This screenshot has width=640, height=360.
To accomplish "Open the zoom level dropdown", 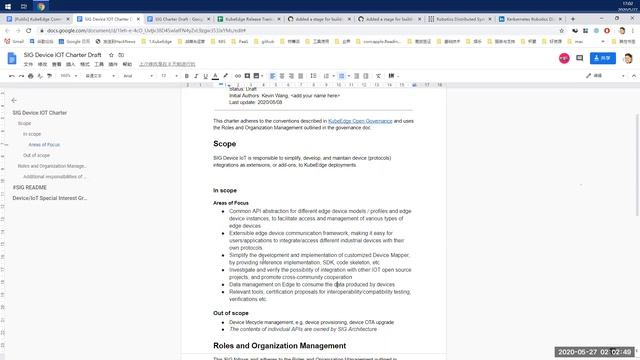I will tap(68, 76).
